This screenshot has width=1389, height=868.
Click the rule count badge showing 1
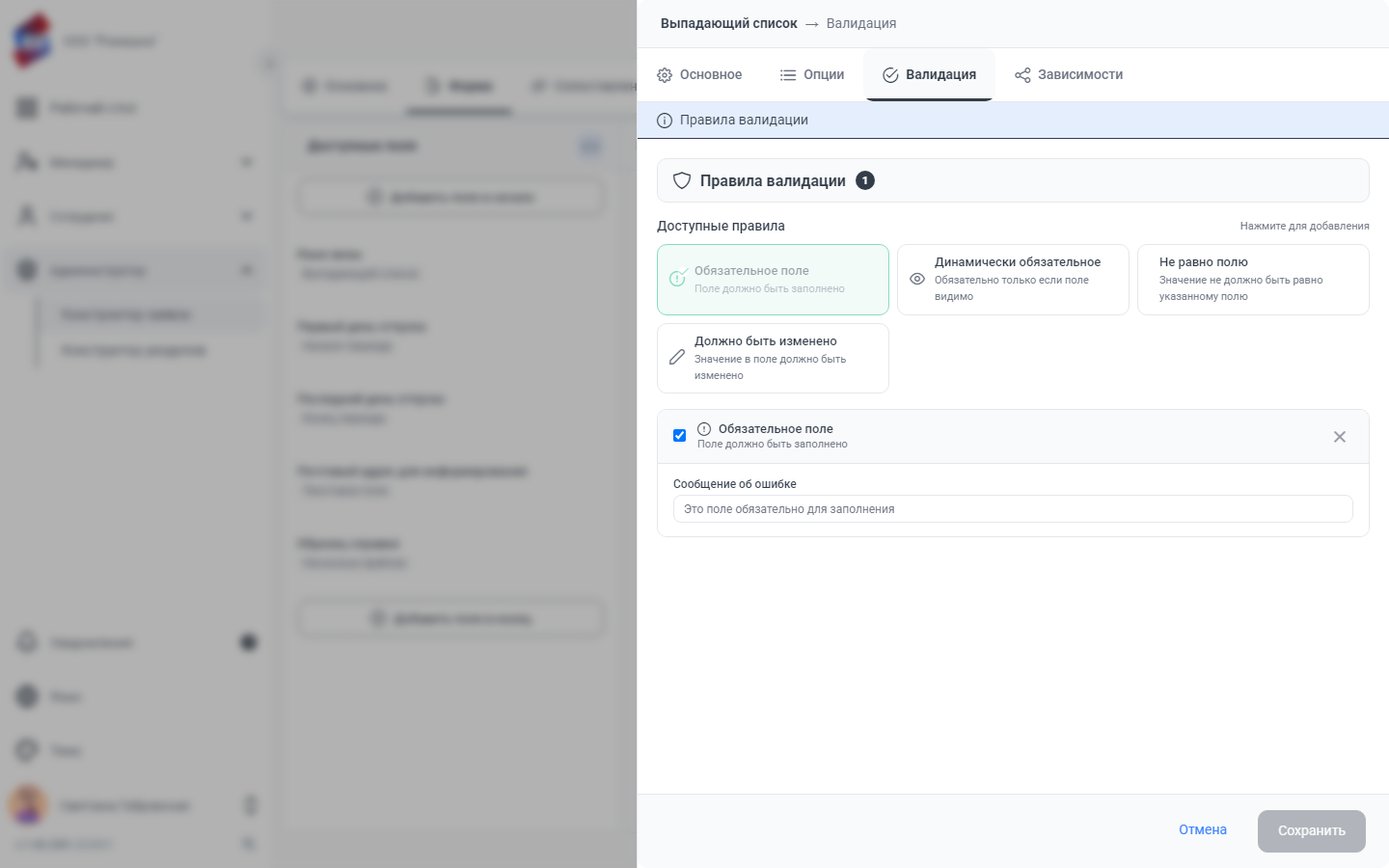[865, 180]
